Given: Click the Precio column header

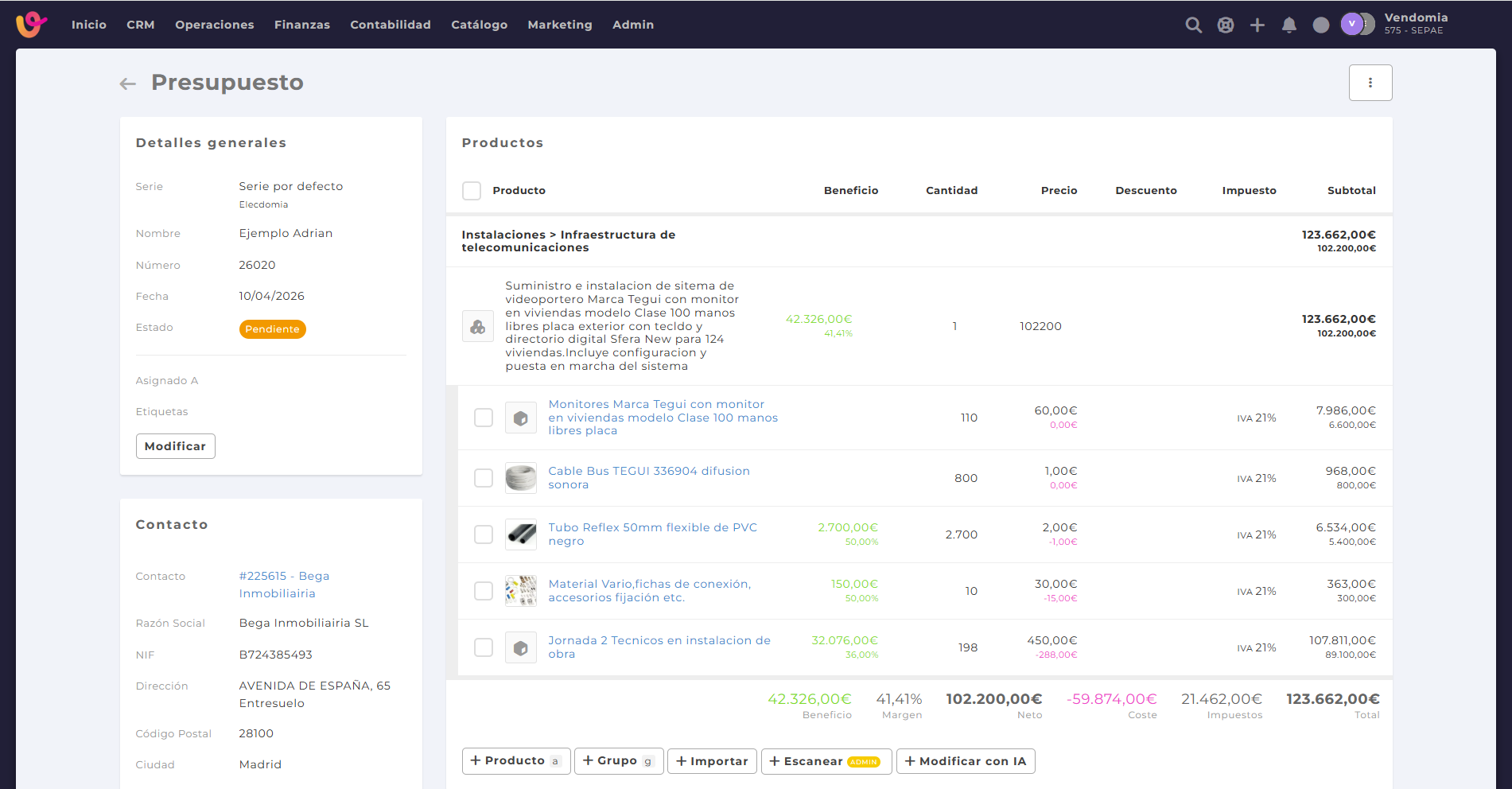Looking at the screenshot, I should point(1059,191).
